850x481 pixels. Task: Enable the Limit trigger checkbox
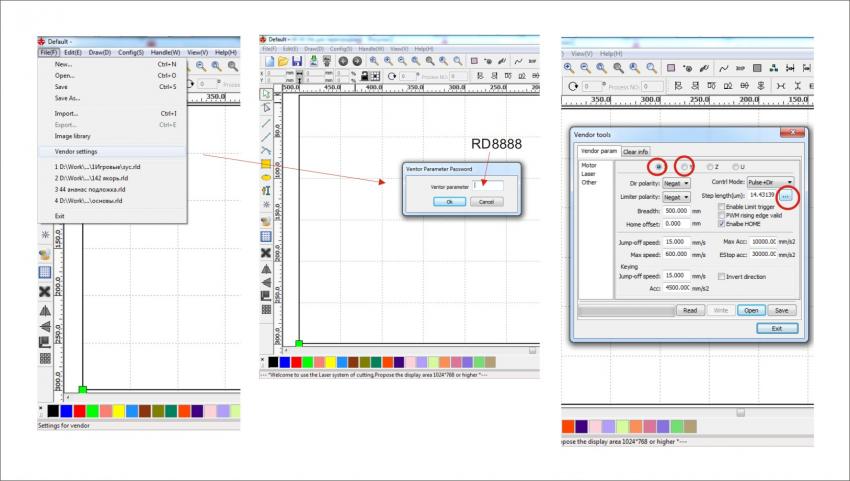[x=722, y=207]
